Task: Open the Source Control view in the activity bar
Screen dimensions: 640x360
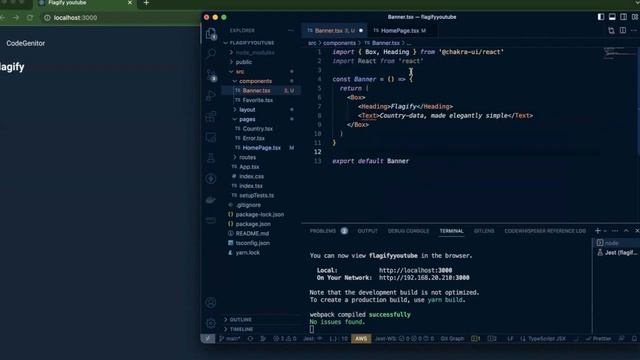Action: click(211, 75)
